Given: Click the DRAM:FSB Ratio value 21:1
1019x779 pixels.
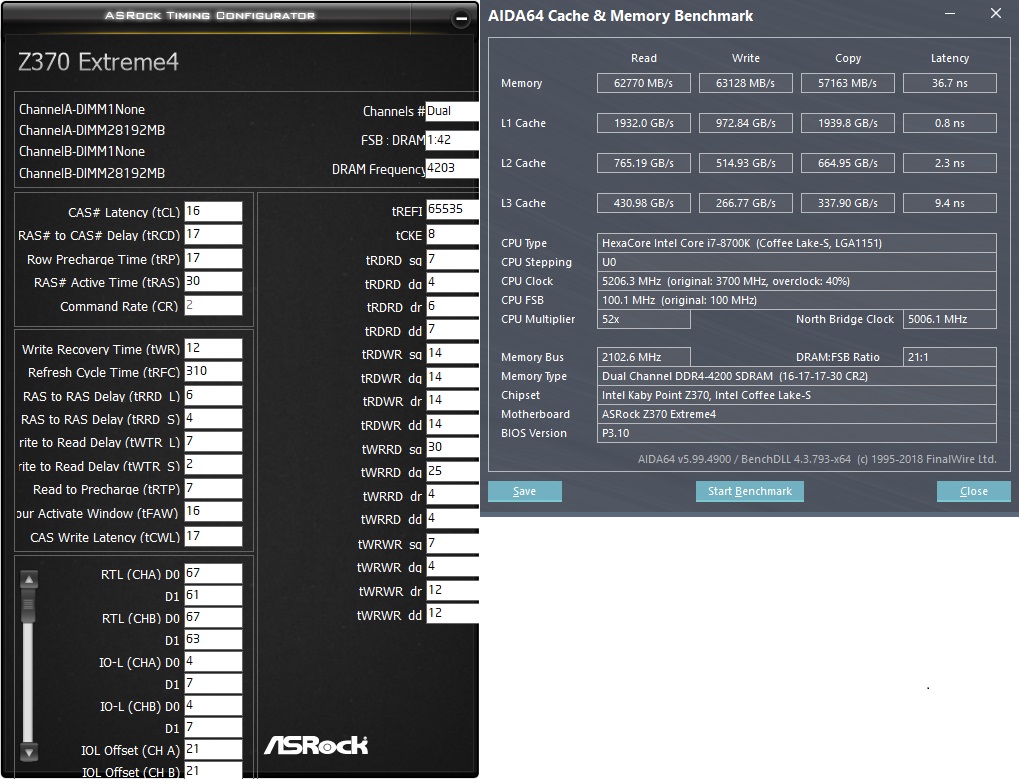Looking at the screenshot, I should [x=949, y=357].
